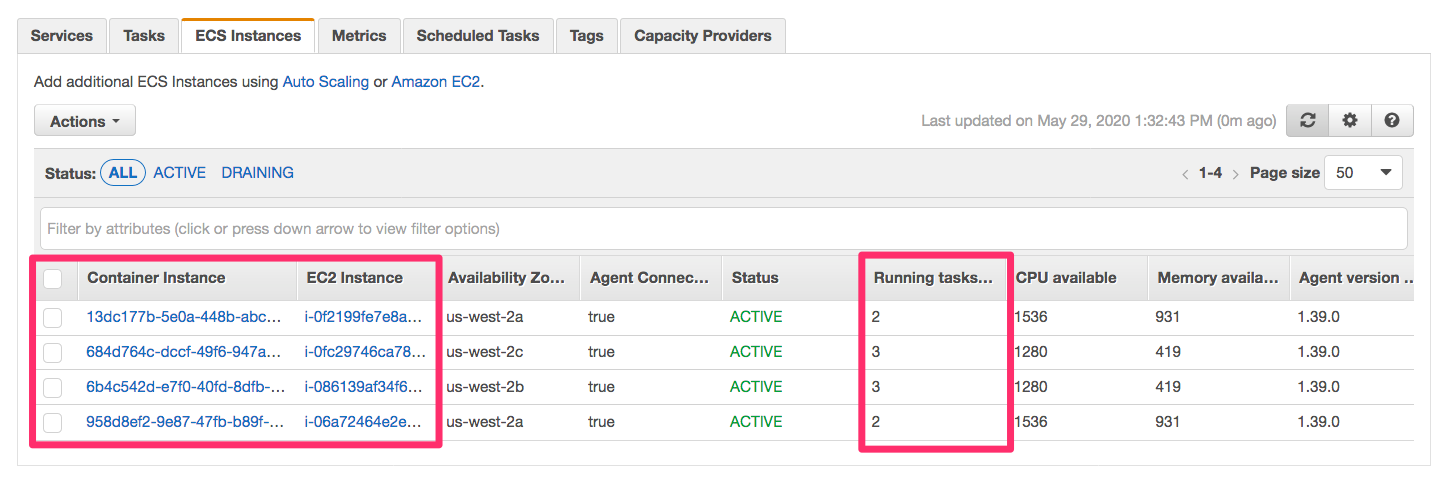Viewport: 1448px width, 500px height.
Task: Open the Actions dropdown menu
Action: click(x=85, y=121)
